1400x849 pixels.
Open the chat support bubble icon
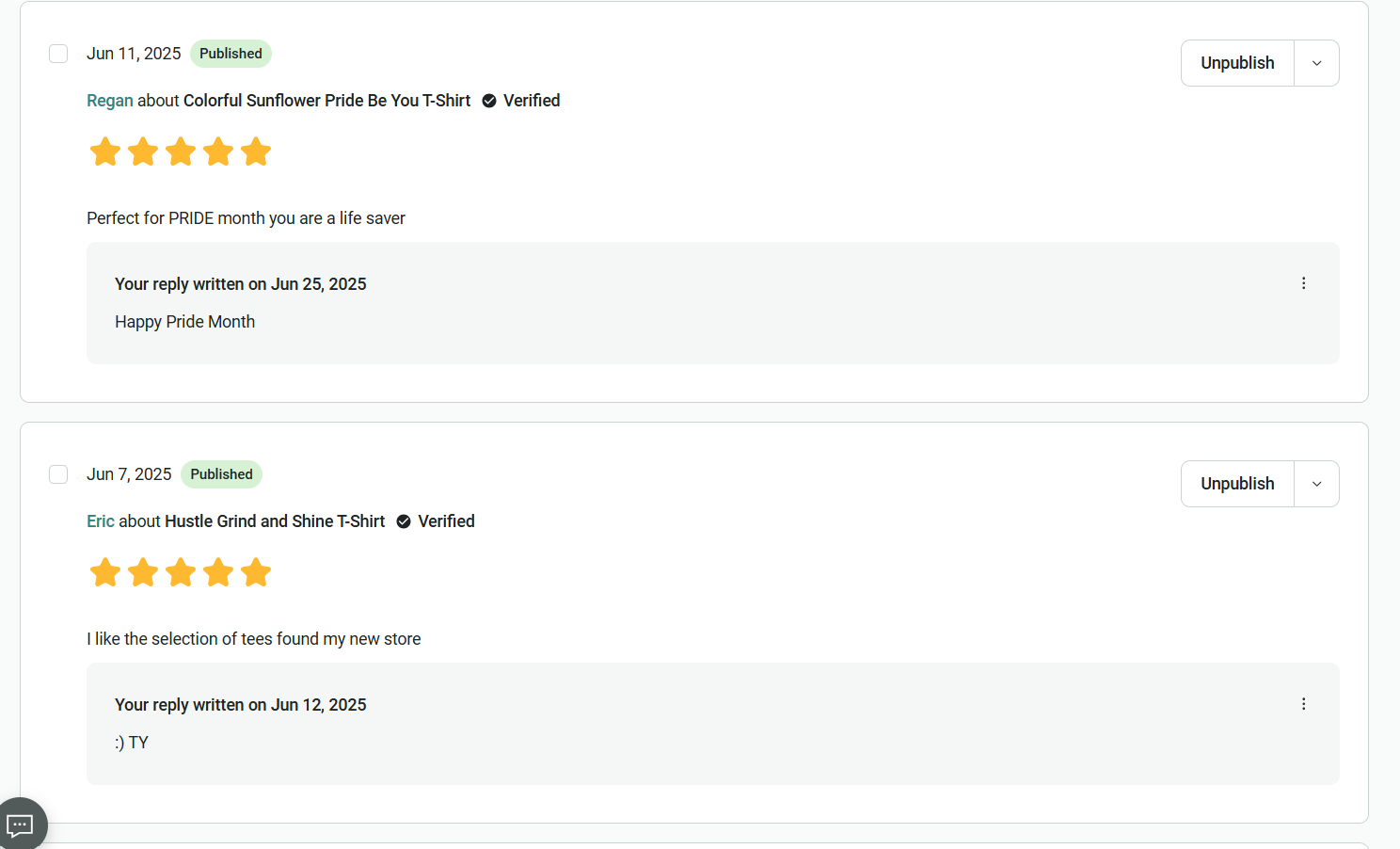(x=21, y=825)
